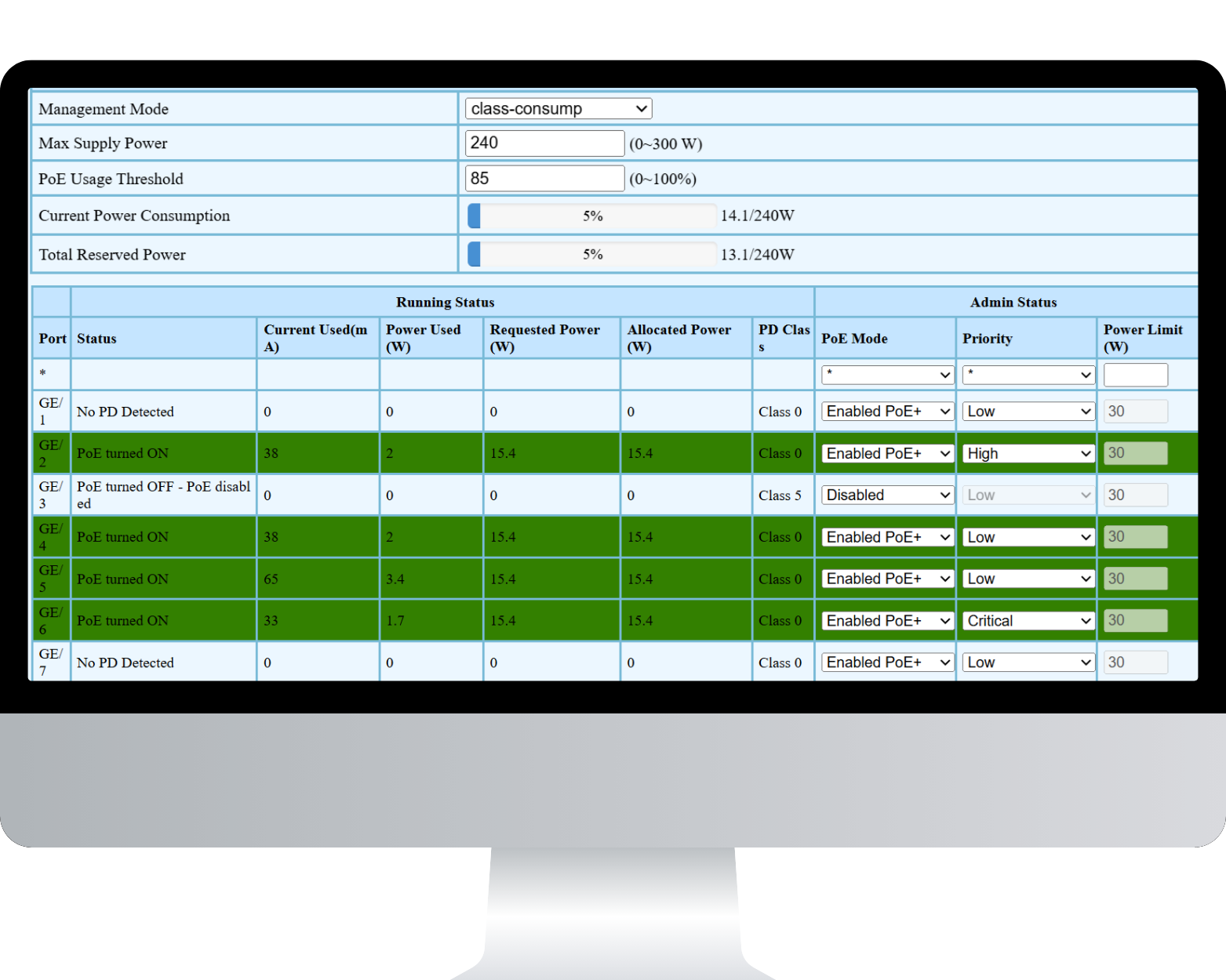Click the Max Supply Power input field
Viewport: 1226px width, 980px height.
pyautogui.click(x=544, y=143)
